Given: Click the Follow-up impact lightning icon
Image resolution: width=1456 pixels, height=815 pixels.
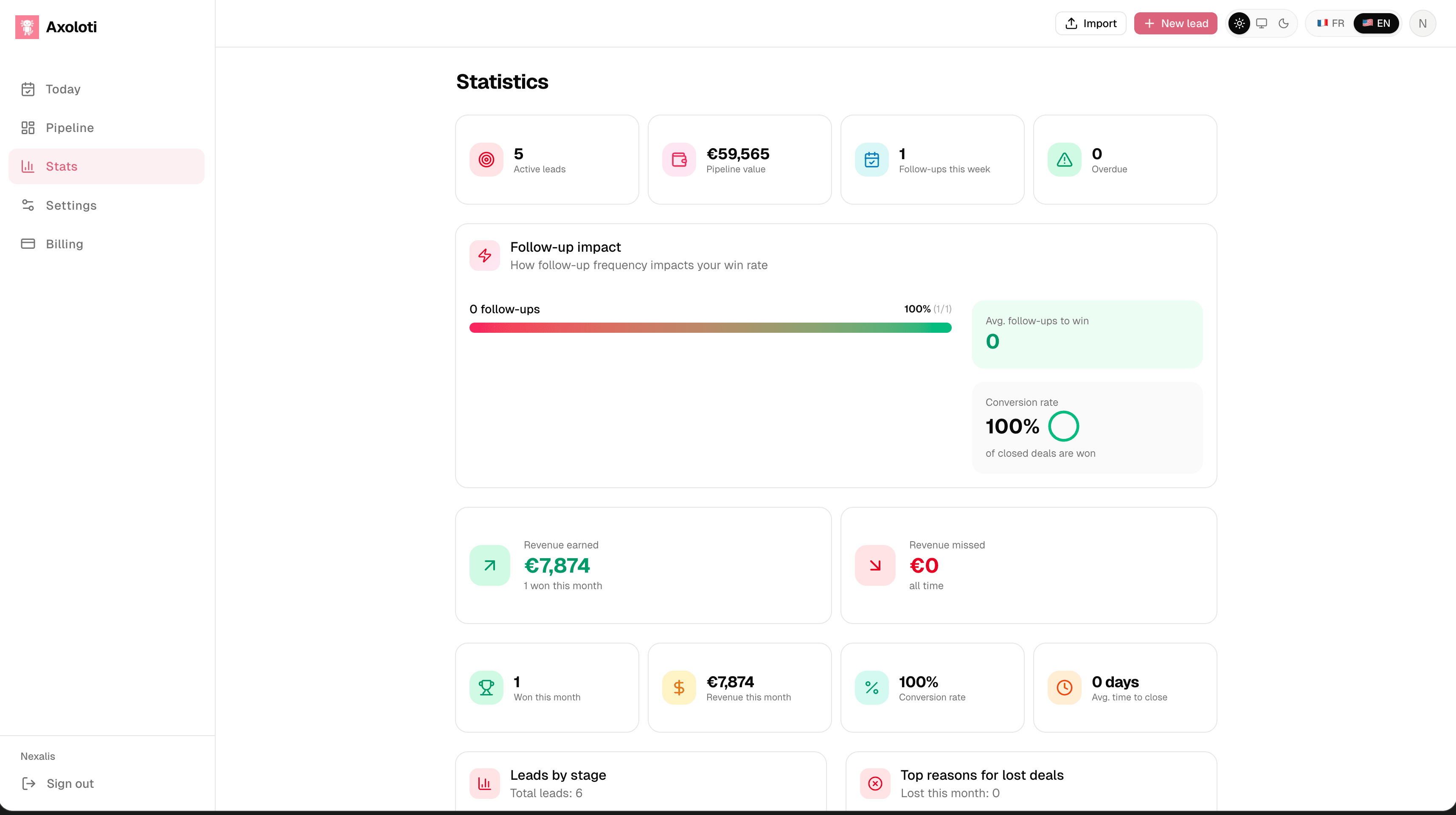Looking at the screenshot, I should tap(484, 256).
